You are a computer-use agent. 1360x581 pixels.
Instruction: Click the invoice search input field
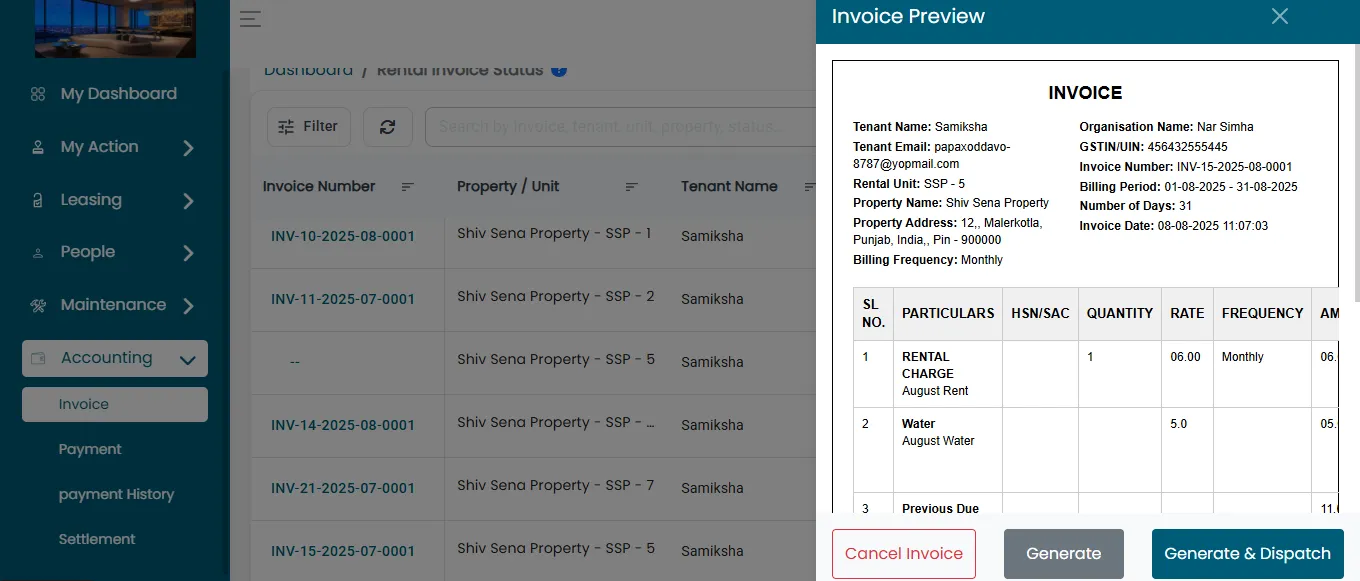620,127
